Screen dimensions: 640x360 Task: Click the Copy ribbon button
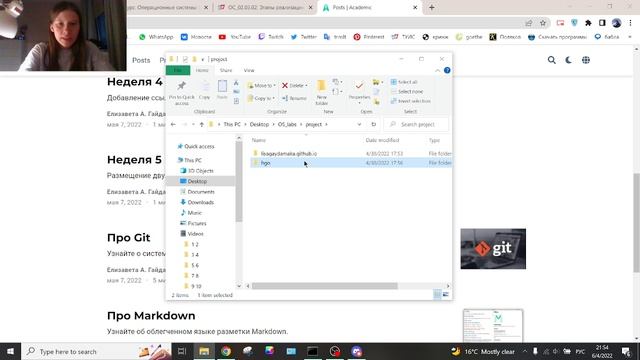coord(204,91)
